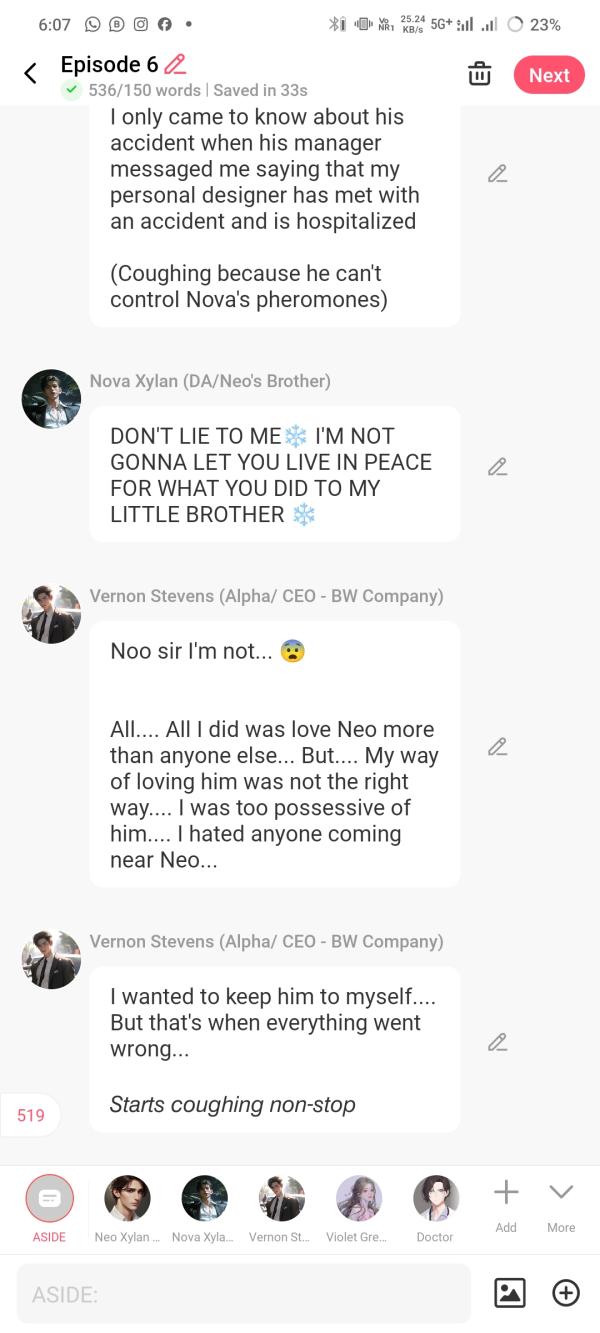Edit the accident message about manager
600x1333 pixels.
497,174
